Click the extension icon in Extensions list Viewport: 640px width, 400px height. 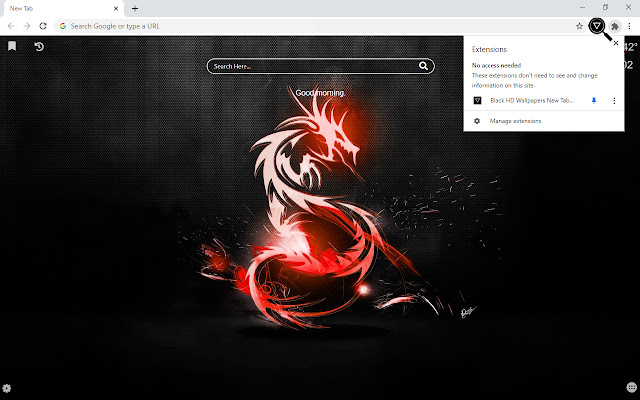click(x=477, y=100)
